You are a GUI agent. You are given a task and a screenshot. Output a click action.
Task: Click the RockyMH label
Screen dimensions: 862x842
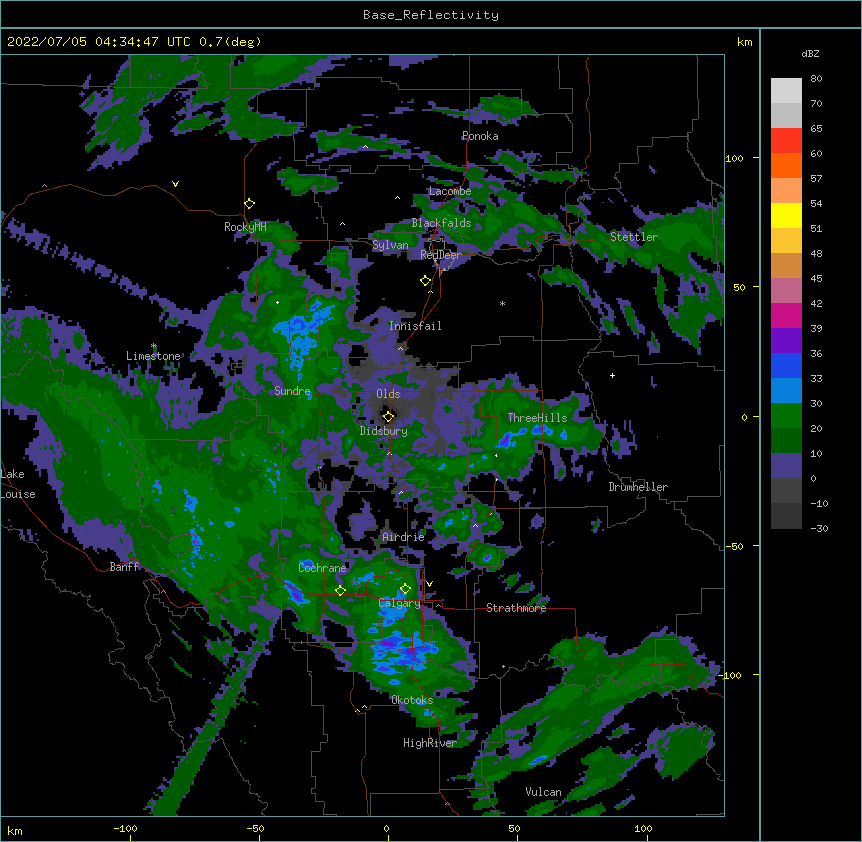[x=245, y=227]
